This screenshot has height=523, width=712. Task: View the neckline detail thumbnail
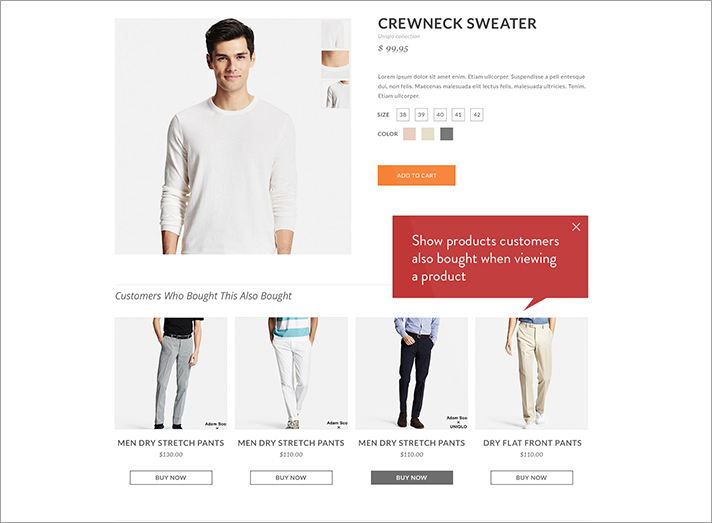point(336,64)
